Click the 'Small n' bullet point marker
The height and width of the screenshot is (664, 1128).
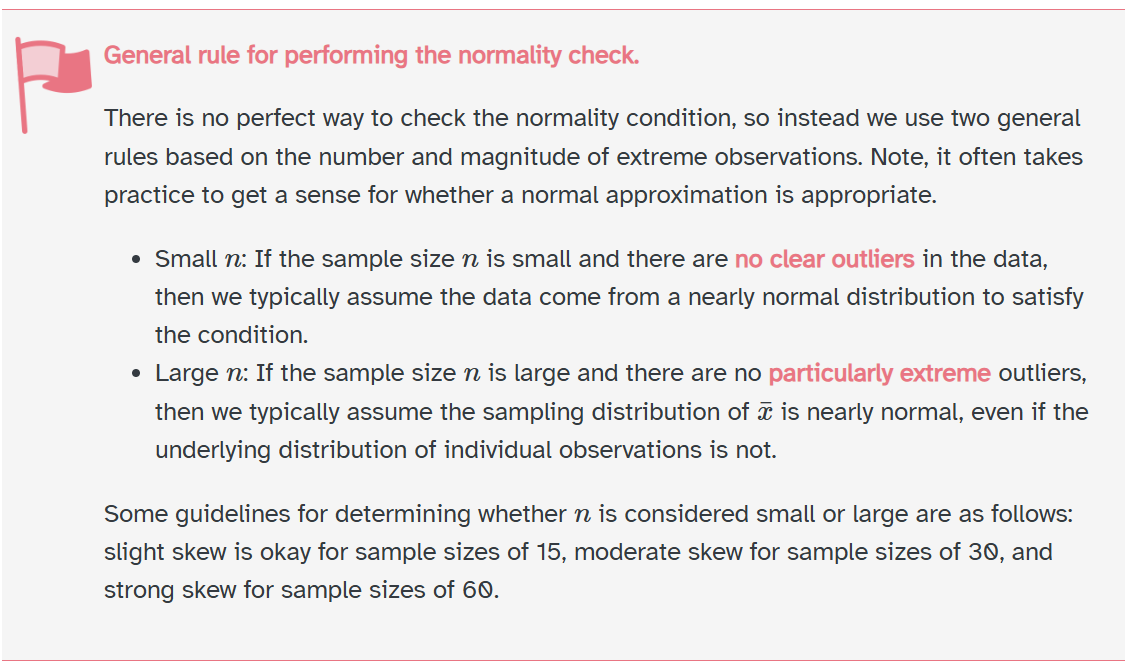[135, 261]
